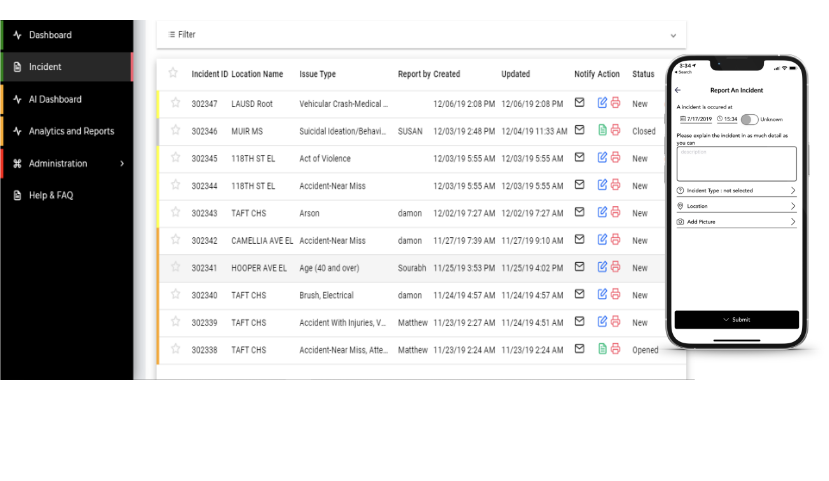This screenshot has width=829, height=481.
Task: Open the edit icon for incident 302345
Action: 602,158
